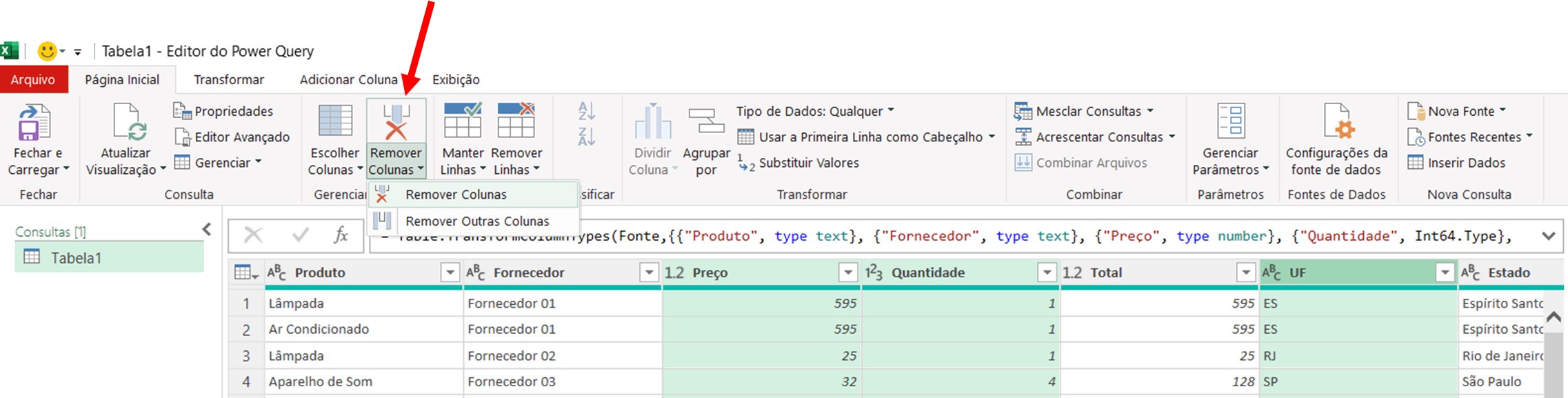Click the Total cell '128'
This screenshot has height=398, width=1568.
click(1160, 381)
